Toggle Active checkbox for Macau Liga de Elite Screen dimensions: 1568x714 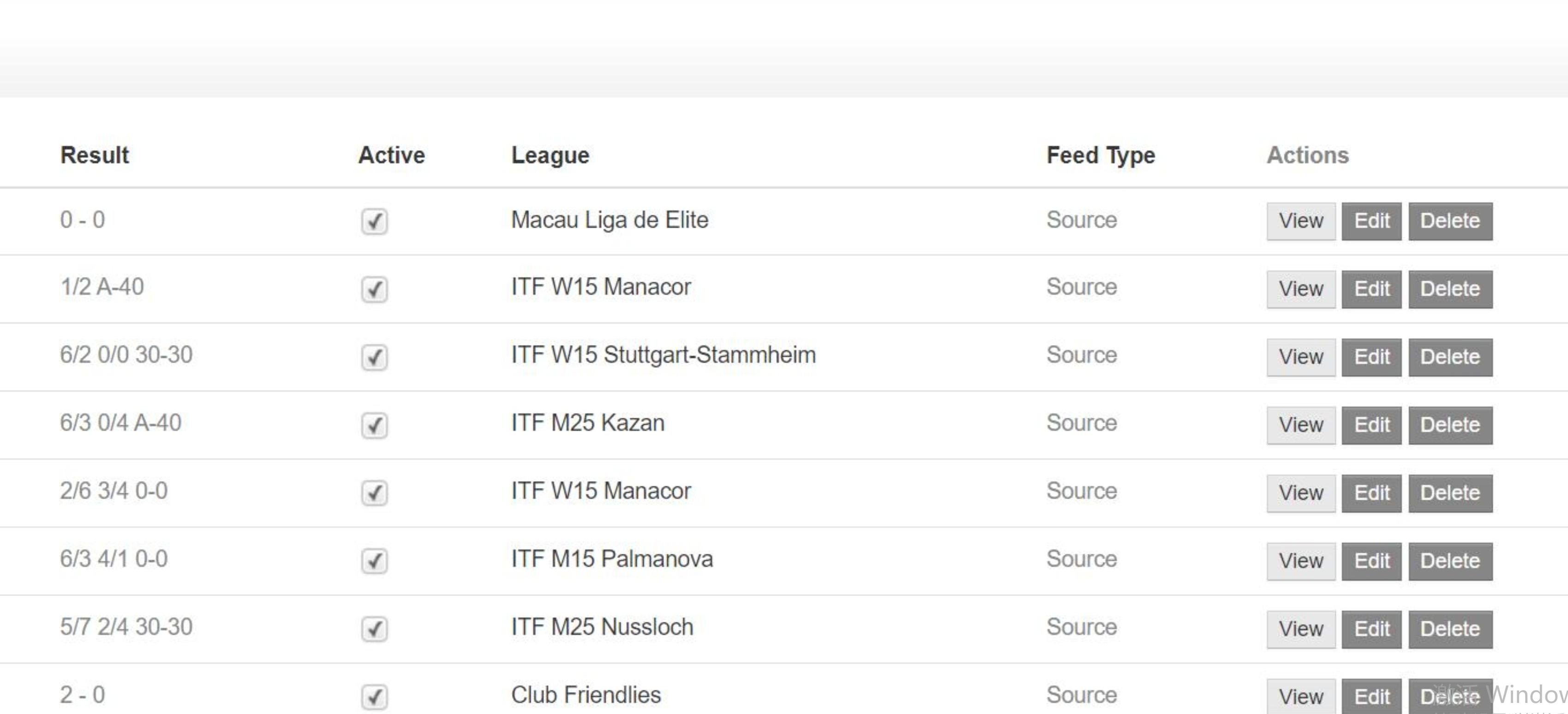(374, 221)
